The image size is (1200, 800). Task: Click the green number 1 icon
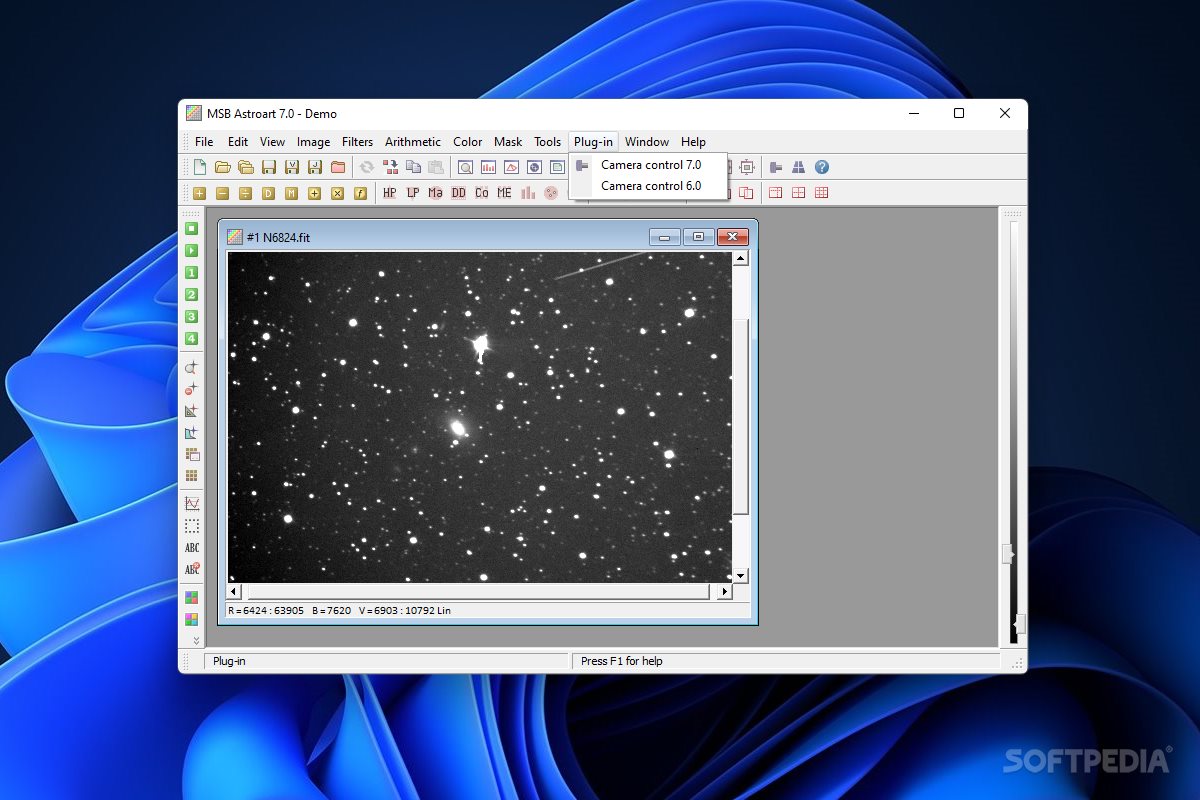tap(191, 272)
